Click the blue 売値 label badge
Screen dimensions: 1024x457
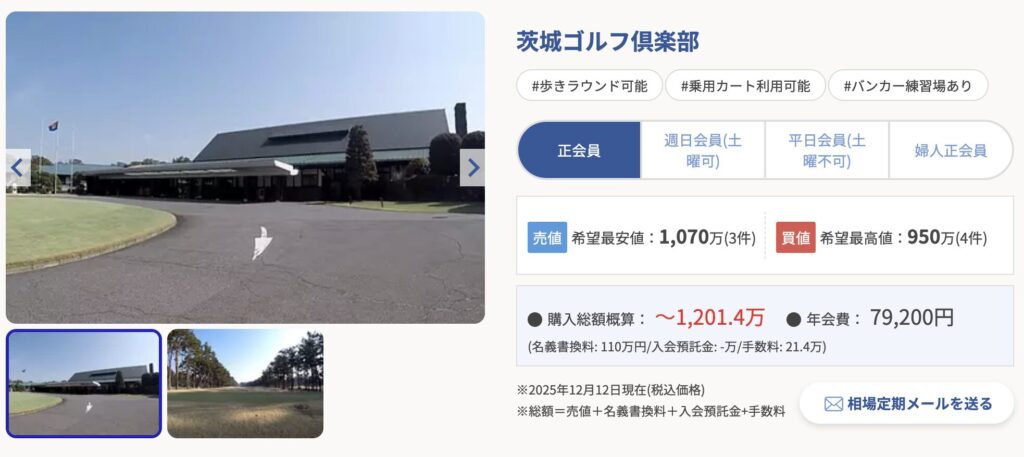(x=547, y=238)
